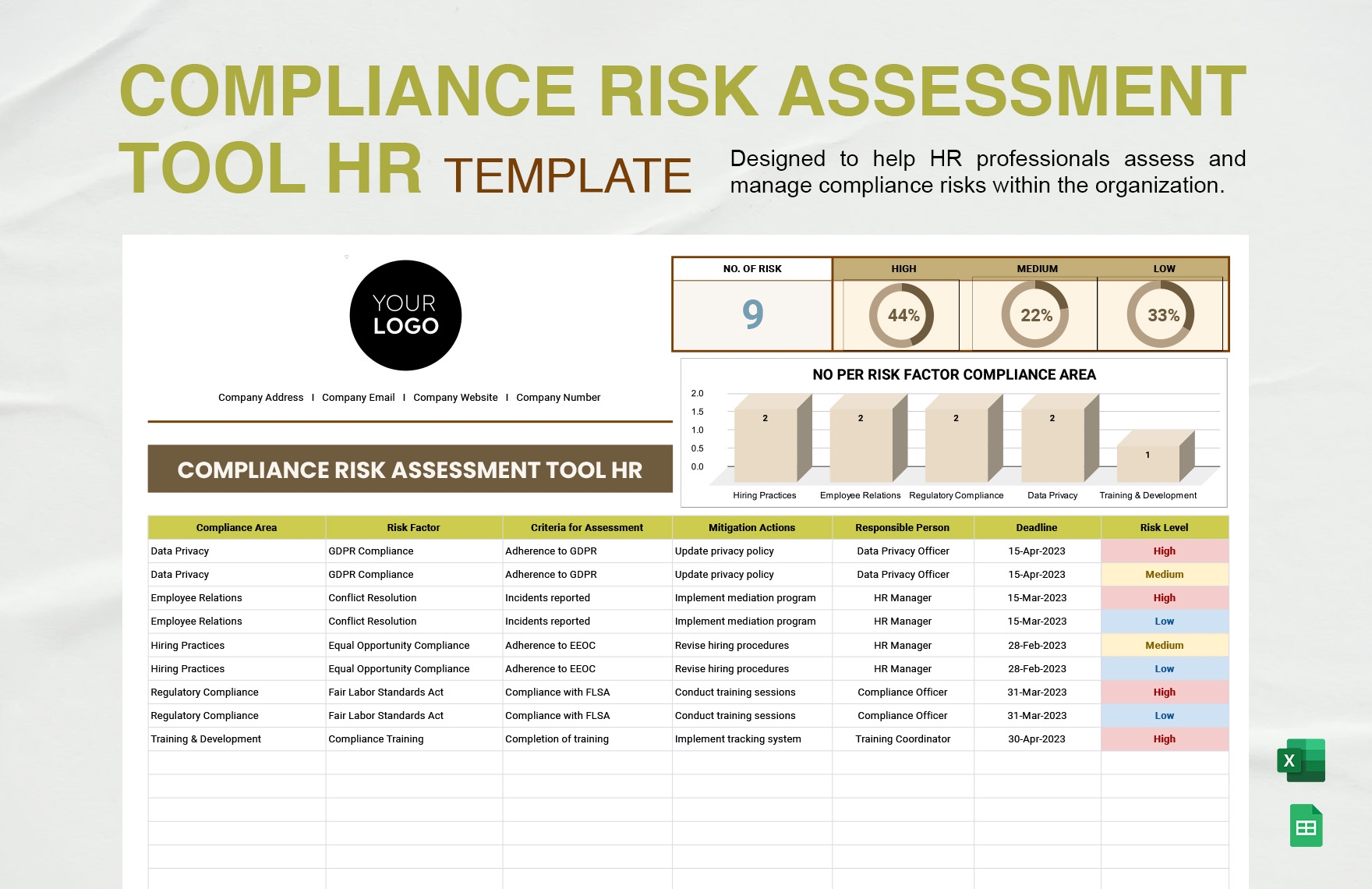The image size is (1372, 889).
Task: Select the Risk Level column header
Action: coord(1164,528)
